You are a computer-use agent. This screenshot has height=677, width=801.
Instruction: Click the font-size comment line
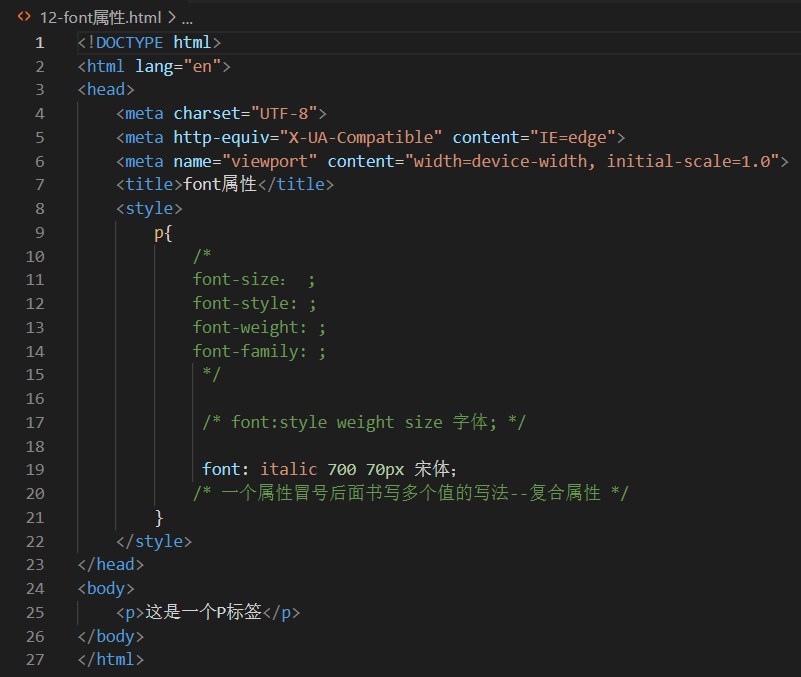tap(254, 280)
